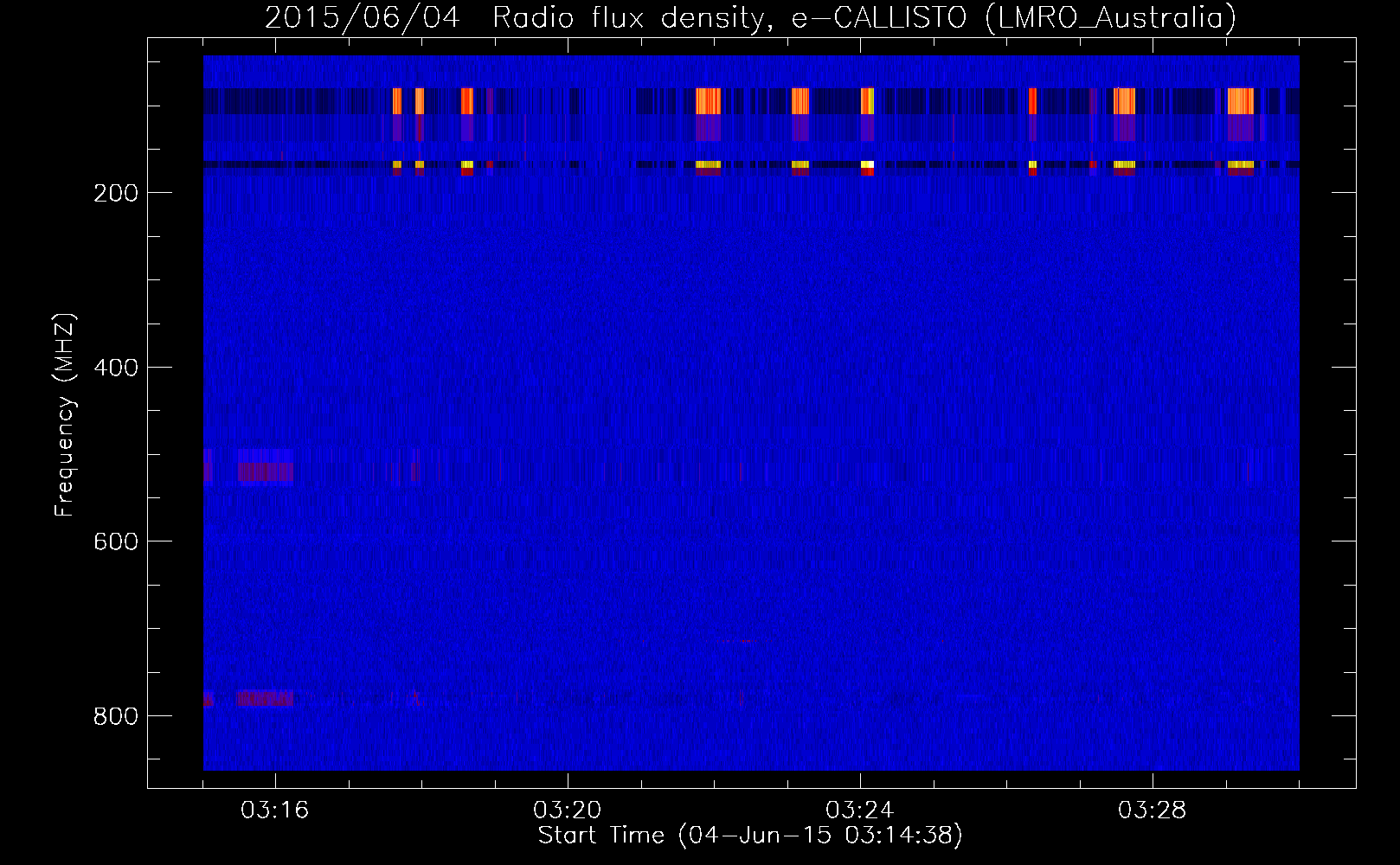This screenshot has width=1400, height=865.
Task: Click the 400 frequency tick label
Action: [115, 368]
